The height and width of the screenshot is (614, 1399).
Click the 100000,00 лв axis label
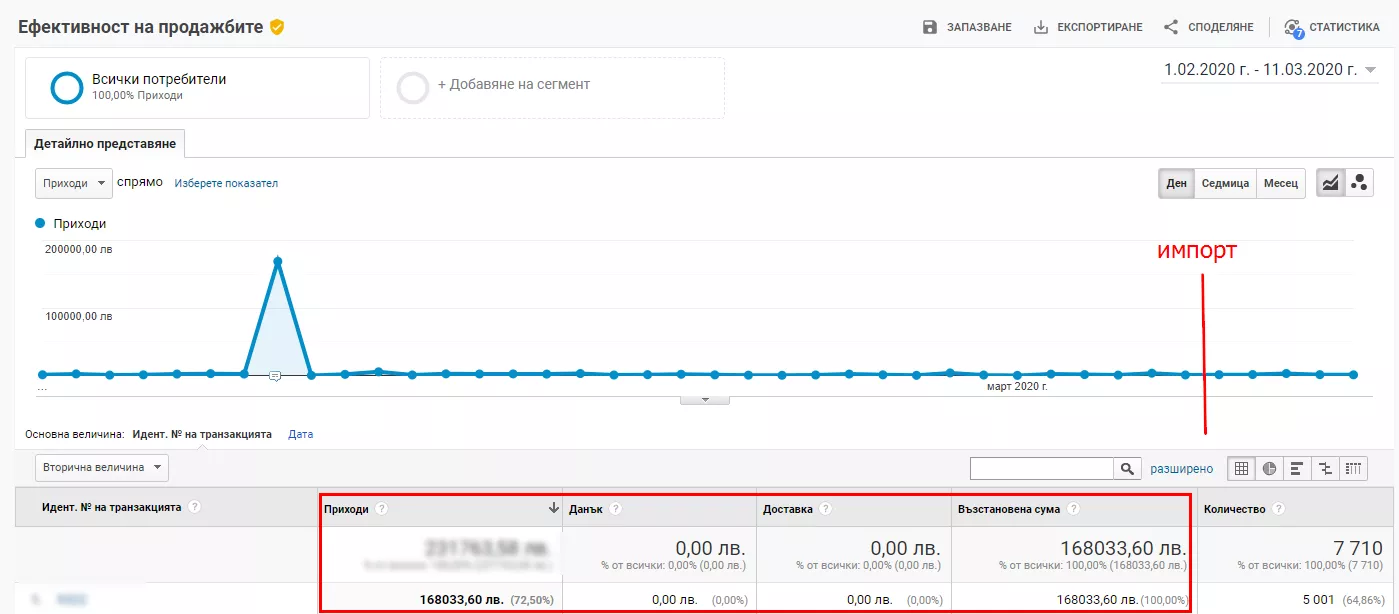tap(78, 316)
